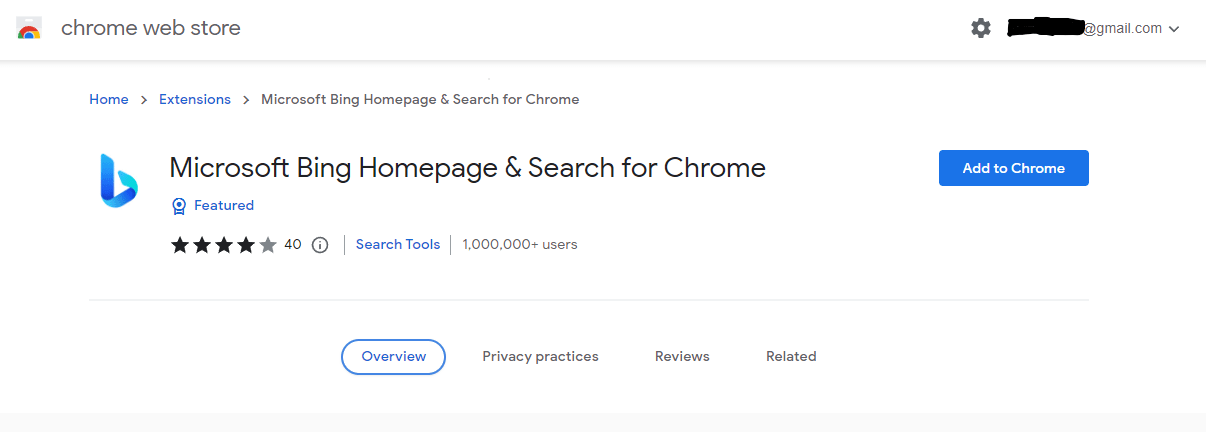Go to the Related tab
Screen dimensions: 1206x432
pos(791,357)
